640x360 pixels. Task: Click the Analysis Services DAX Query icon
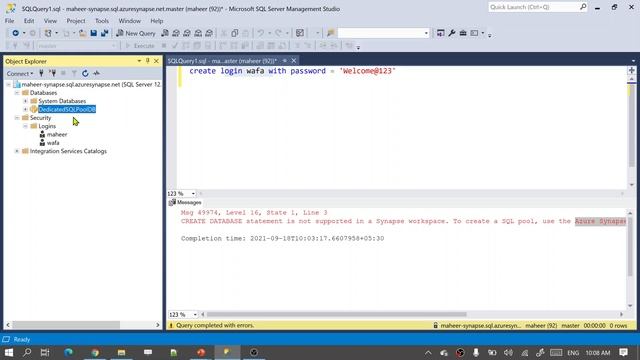coord(209,33)
